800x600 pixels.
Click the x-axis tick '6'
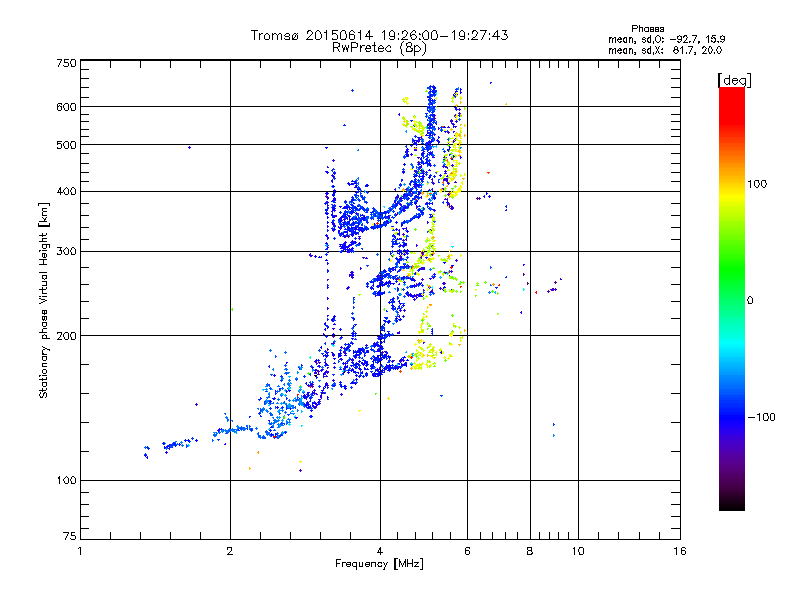coord(467,551)
